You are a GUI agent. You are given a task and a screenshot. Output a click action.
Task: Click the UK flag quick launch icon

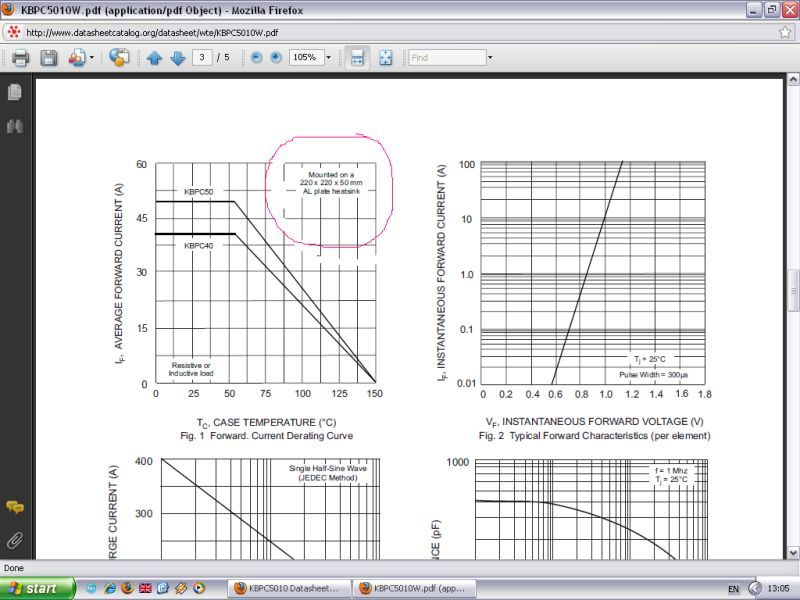coord(145,588)
